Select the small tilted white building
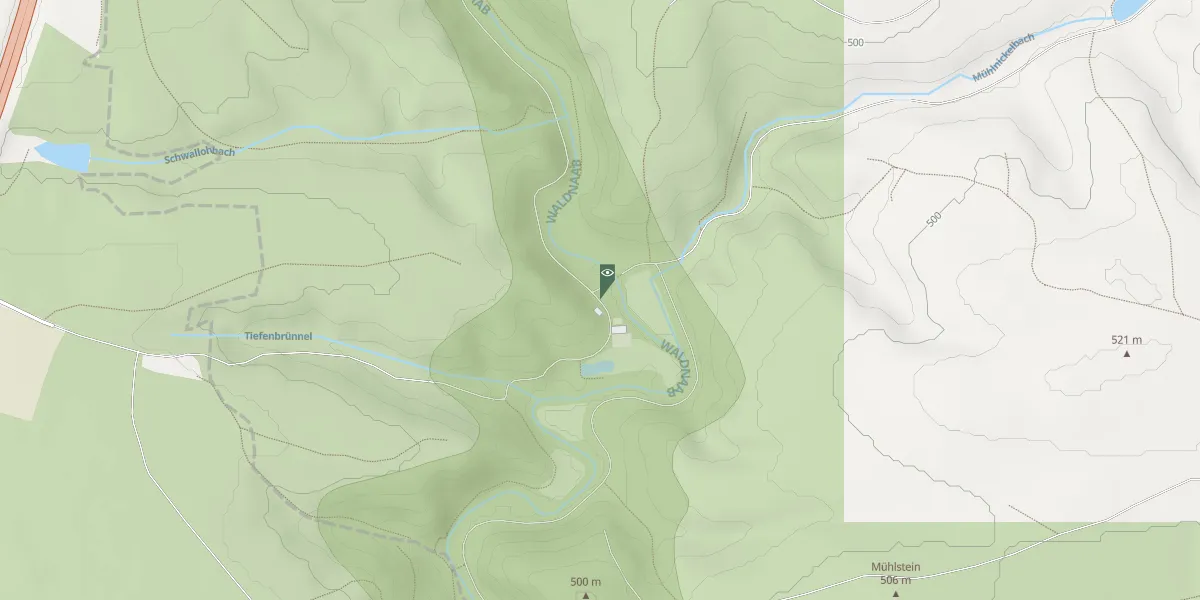Viewport: 1200px width, 600px height. tap(599, 312)
